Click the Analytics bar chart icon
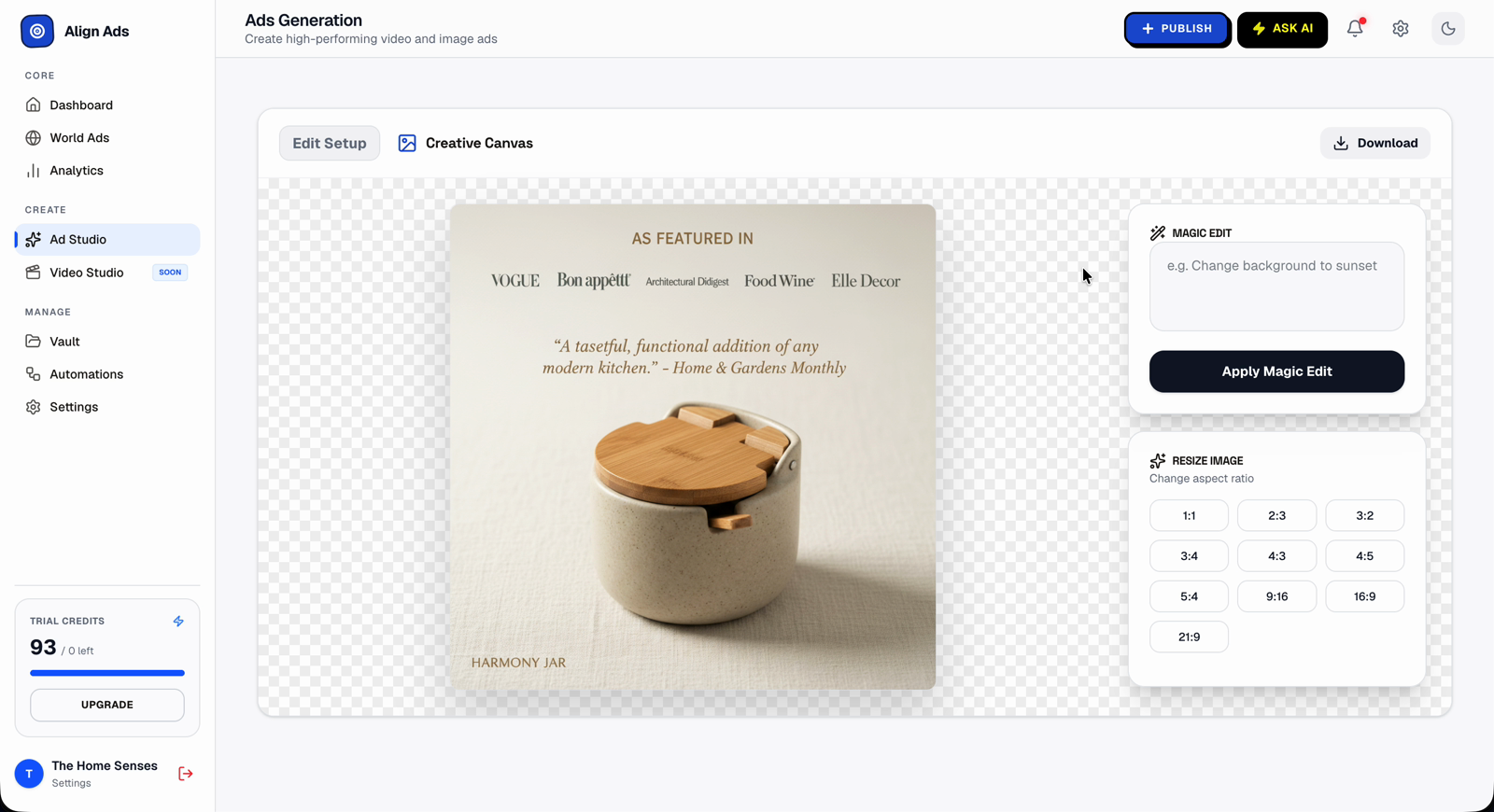Screen dimensions: 1494x812 point(34,171)
